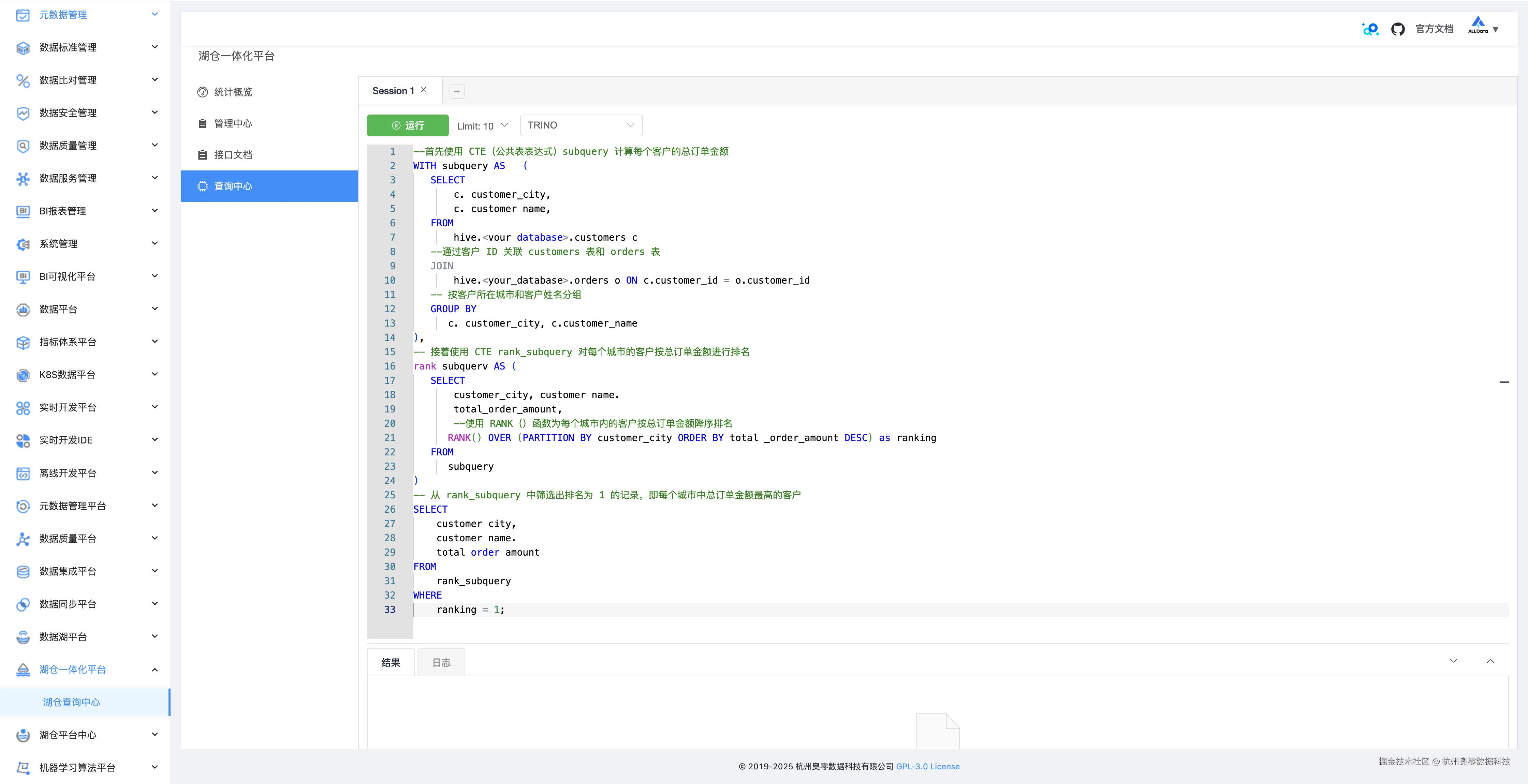
Task: Click the 统计概览 dashboard icon
Action: tap(202, 92)
